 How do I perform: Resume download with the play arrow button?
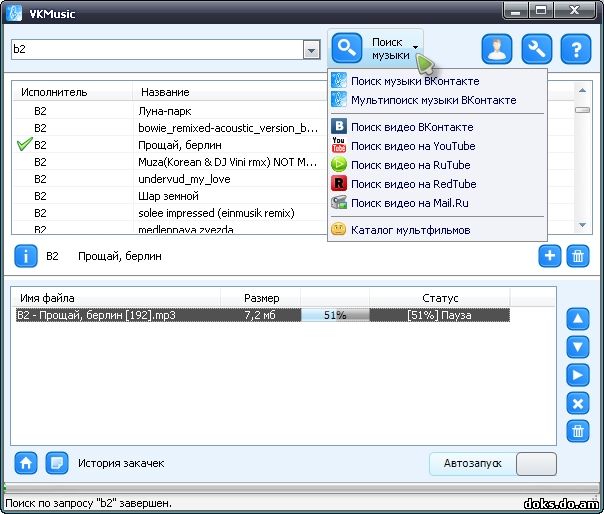pyautogui.click(x=578, y=375)
